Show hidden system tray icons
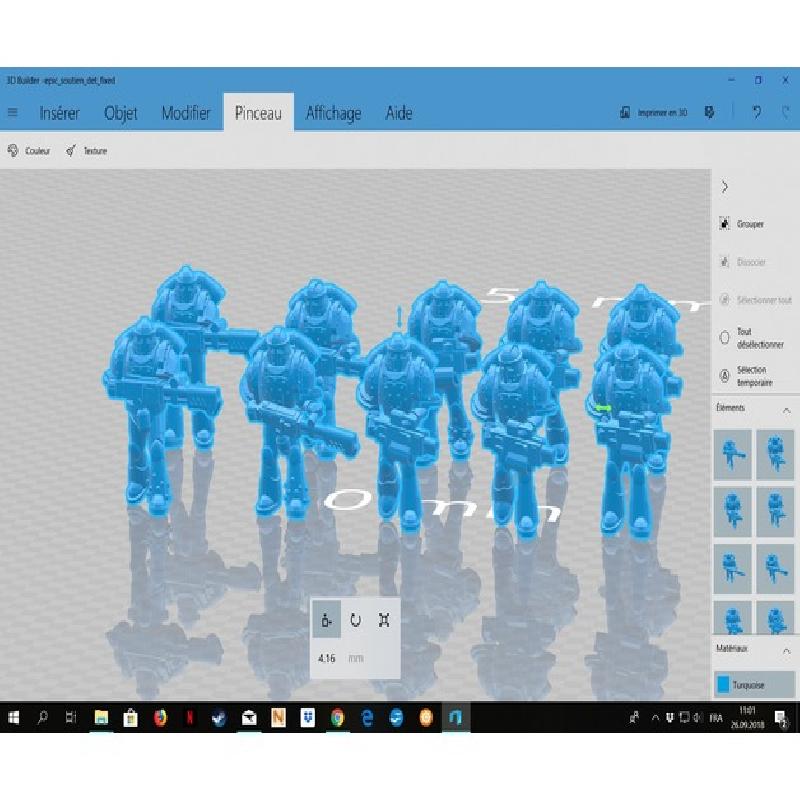The image size is (800, 800). click(655, 718)
